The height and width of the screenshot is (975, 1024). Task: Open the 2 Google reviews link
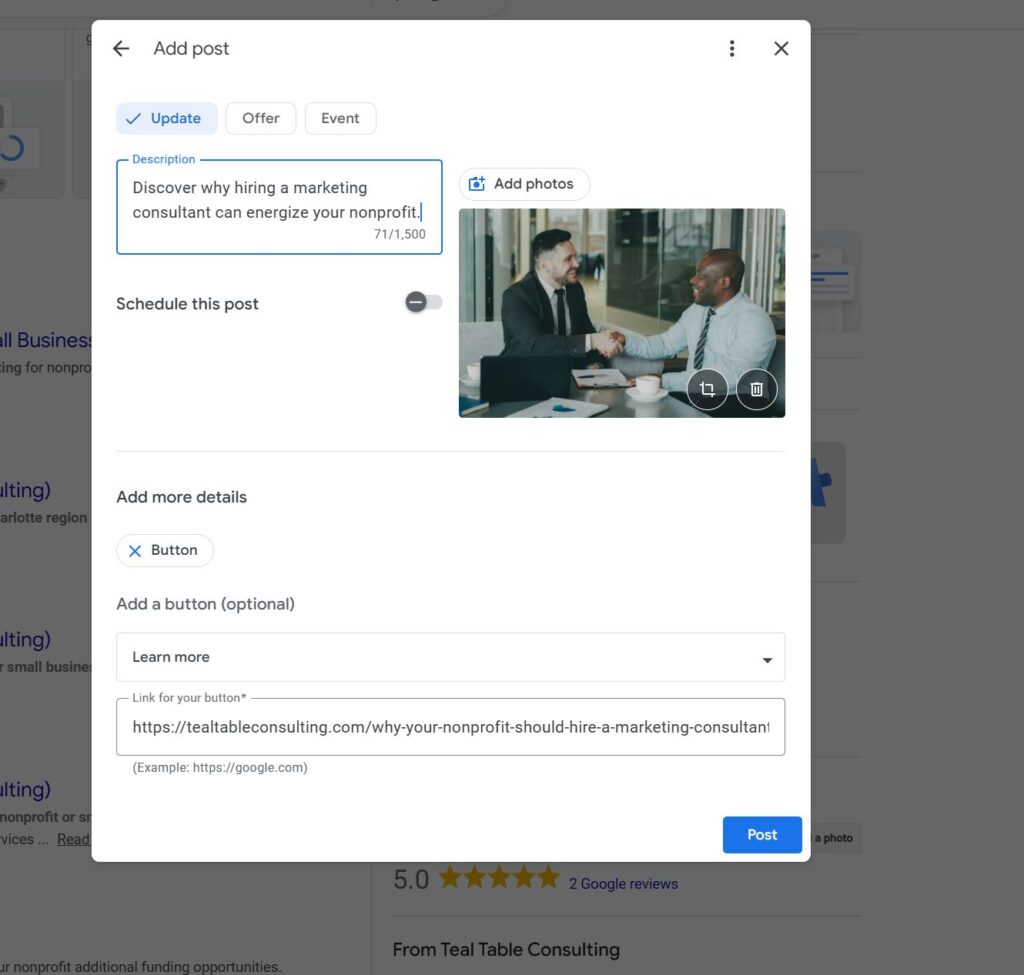point(623,884)
